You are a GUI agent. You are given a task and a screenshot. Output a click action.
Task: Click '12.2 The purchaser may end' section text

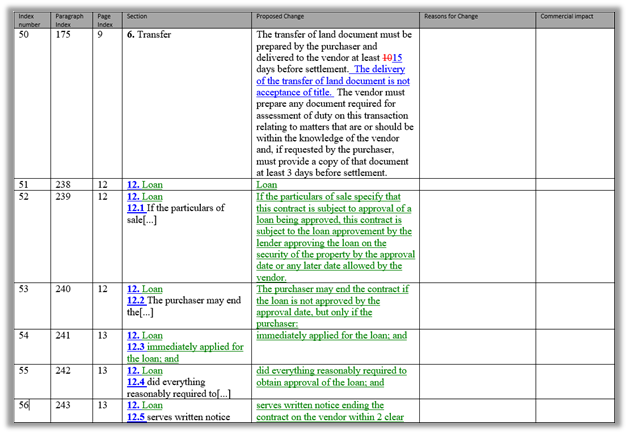[184, 301]
